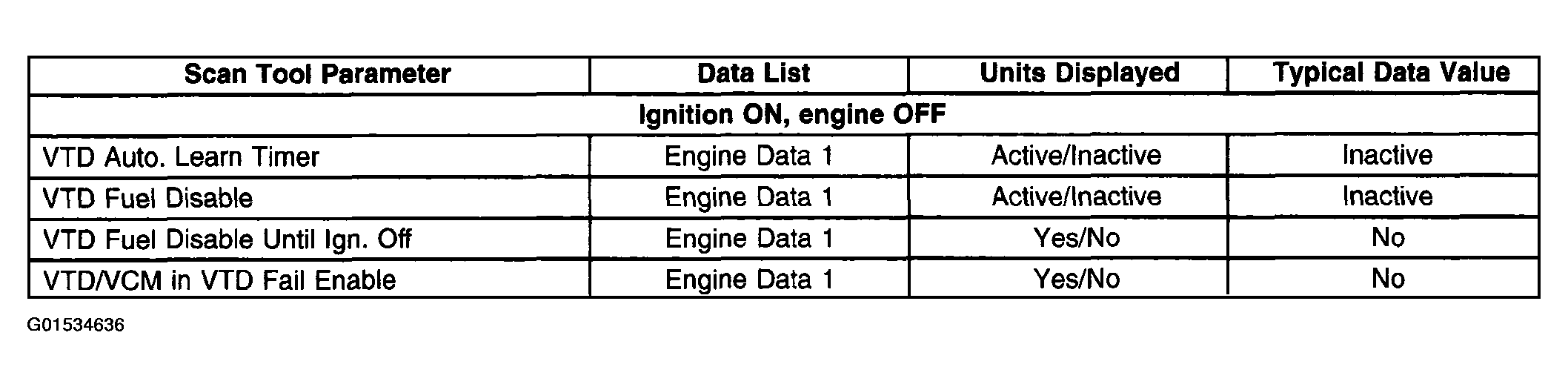Select the Data List column header

[x=754, y=73]
